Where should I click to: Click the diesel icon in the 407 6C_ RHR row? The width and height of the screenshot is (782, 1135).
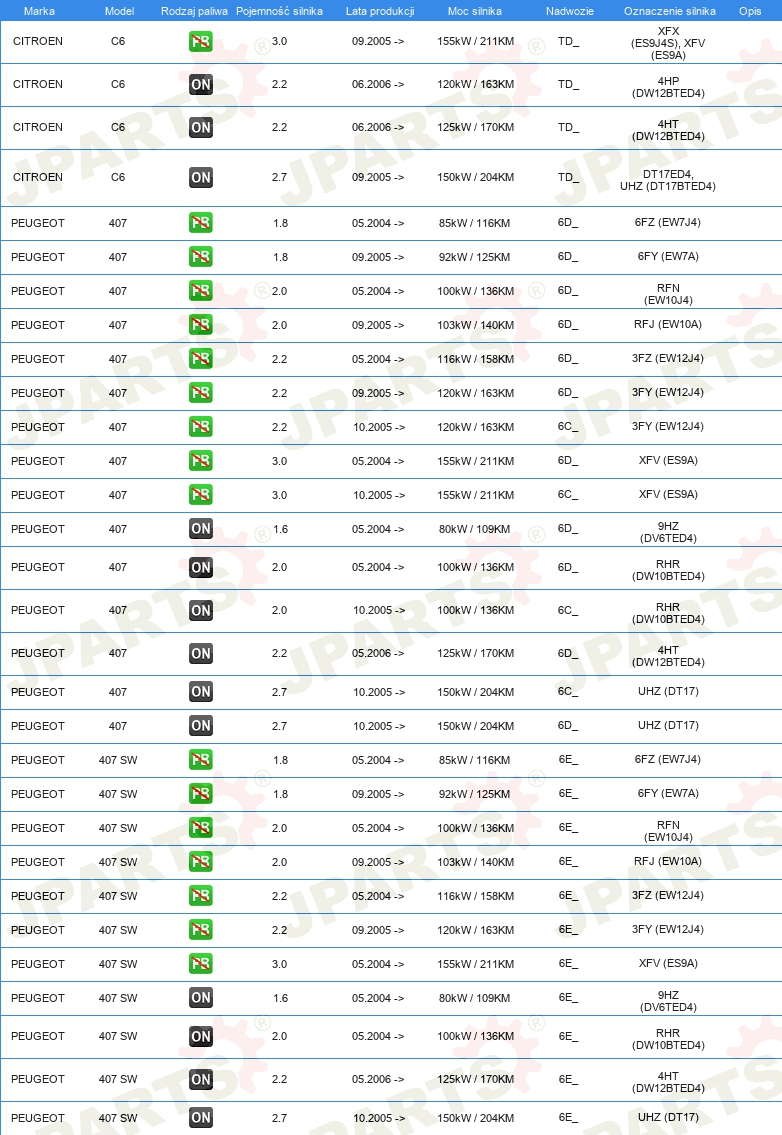point(201,610)
